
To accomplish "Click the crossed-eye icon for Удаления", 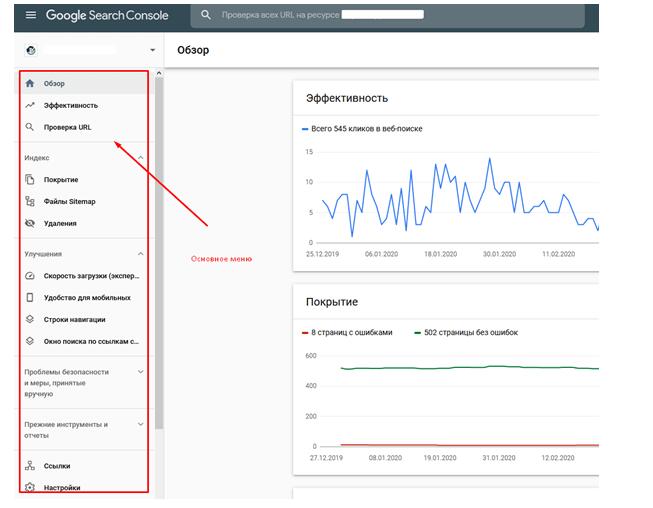I will point(30,223).
